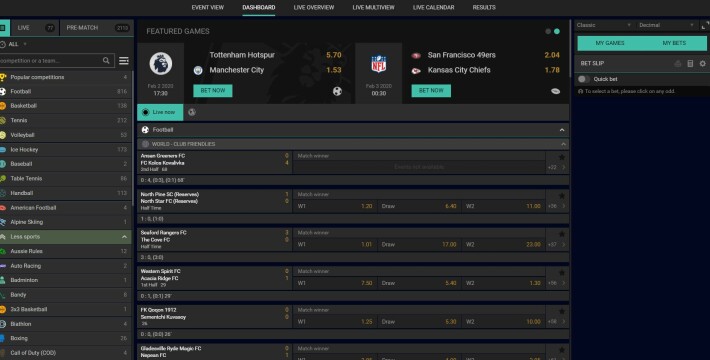Switch to the Event View tab
The width and height of the screenshot is (710, 360).
pyautogui.click(x=208, y=8)
